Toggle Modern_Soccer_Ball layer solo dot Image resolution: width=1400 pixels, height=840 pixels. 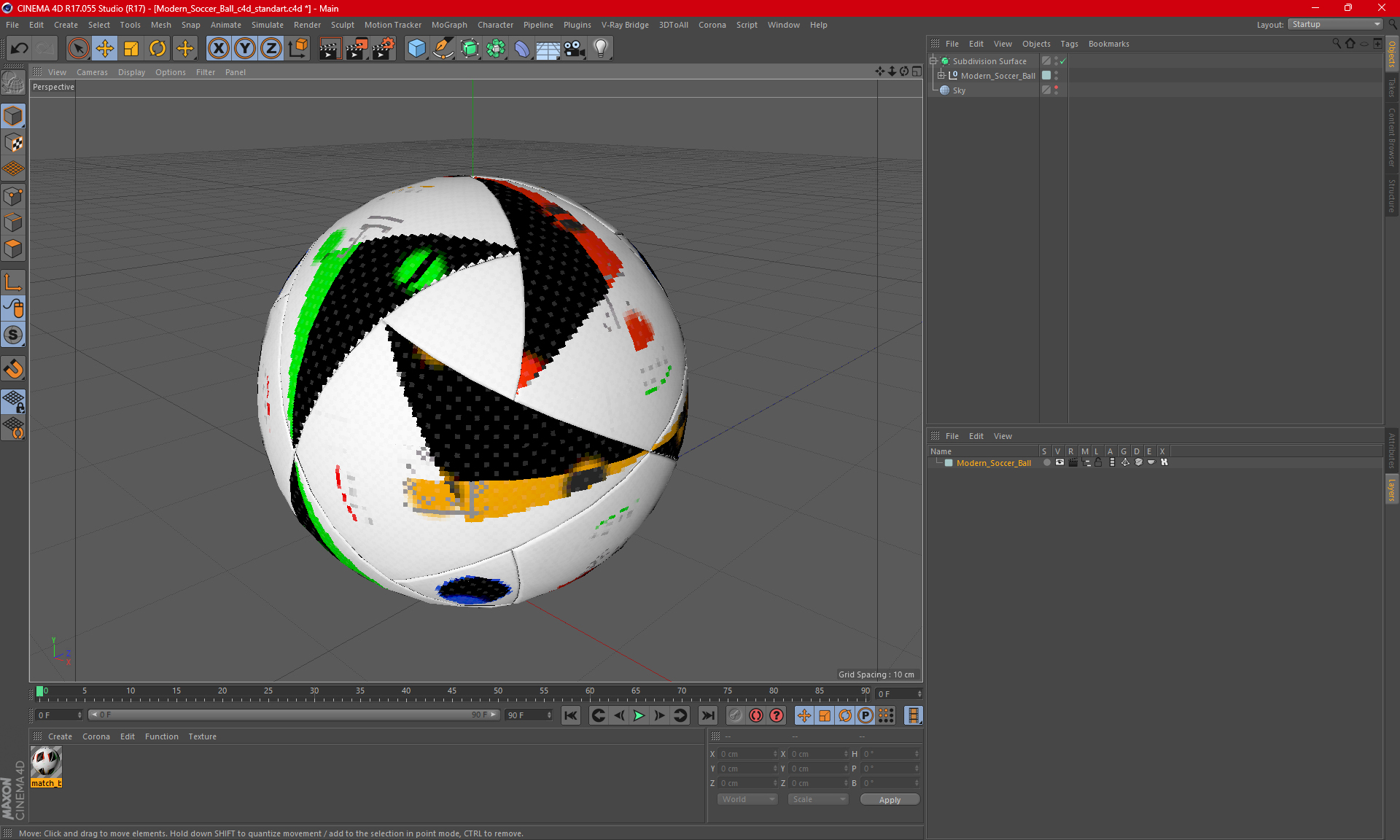click(1047, 462)
